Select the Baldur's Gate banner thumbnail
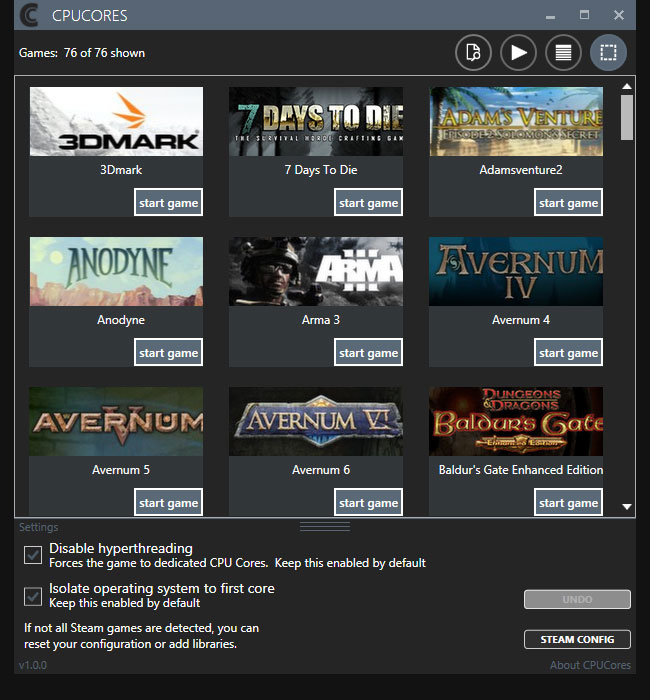650x700 pixels. [516, 421]
